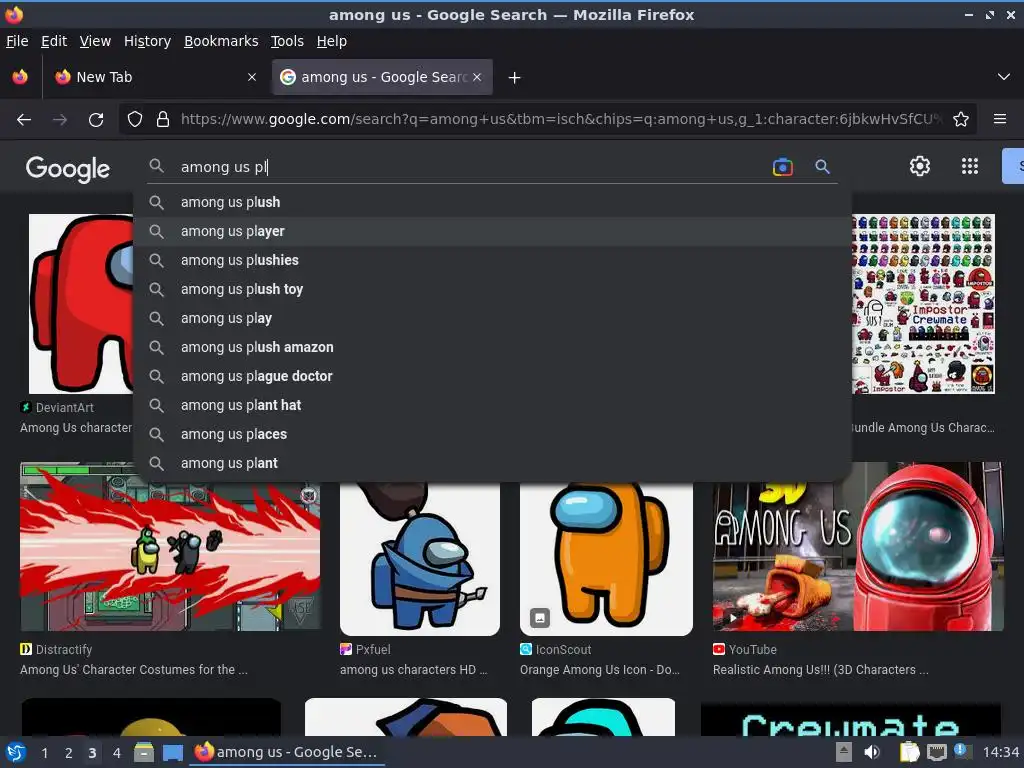Choose suggestion among us plant hat
The height and width of the screenshot is (768, 1024).
(x=492, y=405)
